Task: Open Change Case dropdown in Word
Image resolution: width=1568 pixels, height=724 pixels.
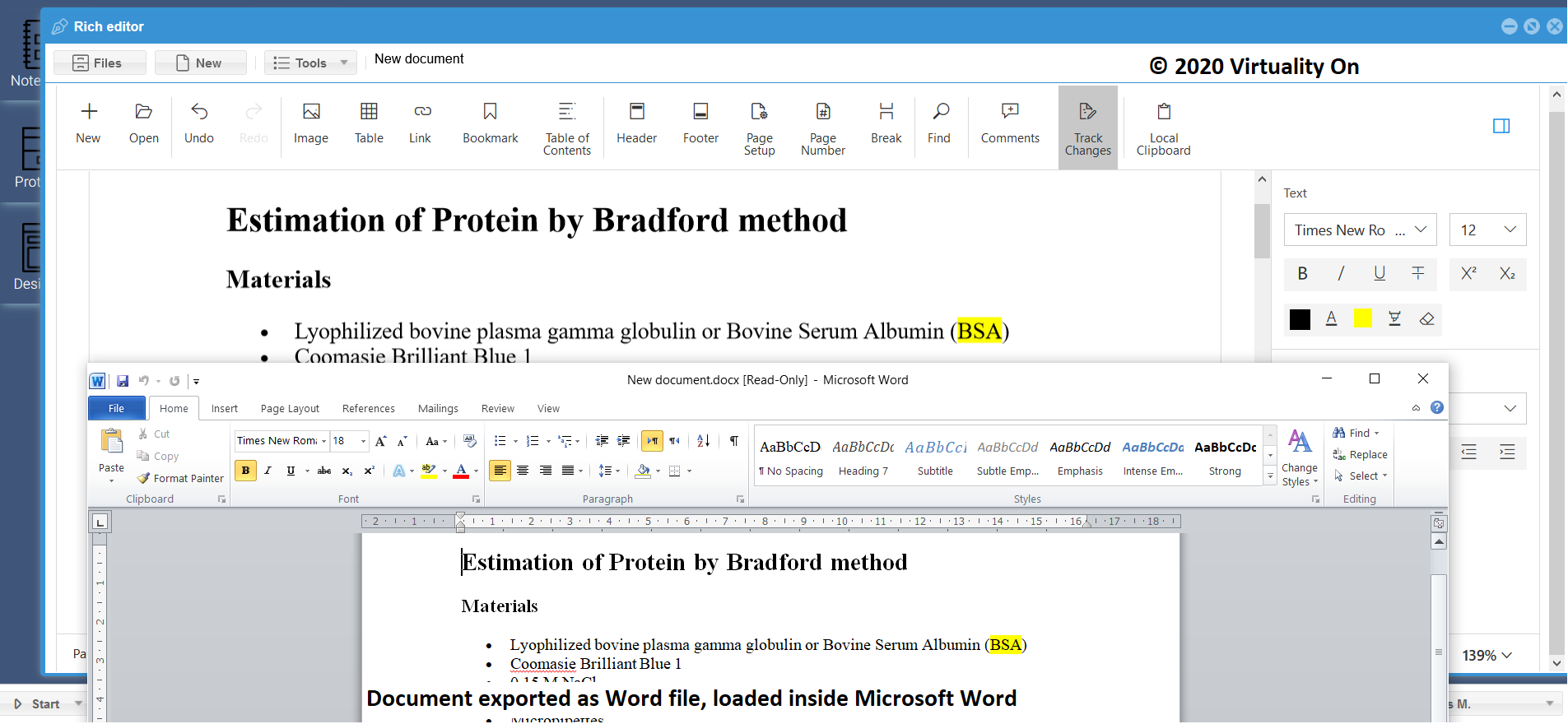Action: [x=436, y=441]
